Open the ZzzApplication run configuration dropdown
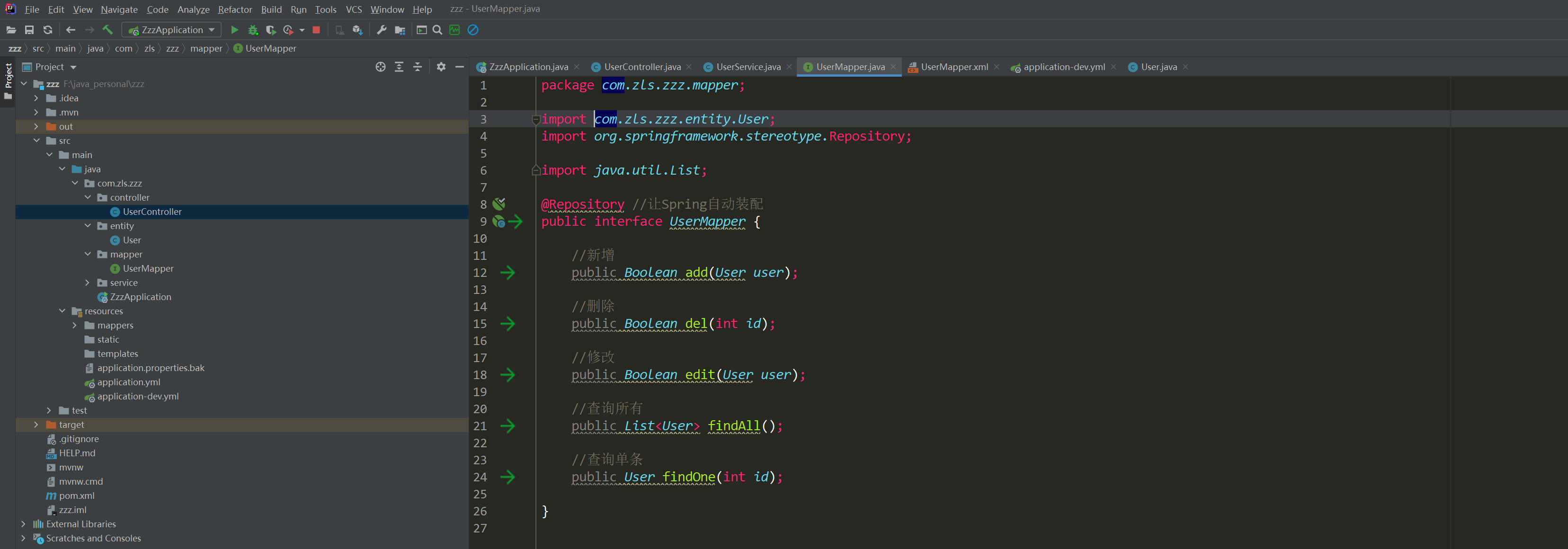Image resolution: width=1568 pixels, height=549 pixels. (x=172, y=30)
